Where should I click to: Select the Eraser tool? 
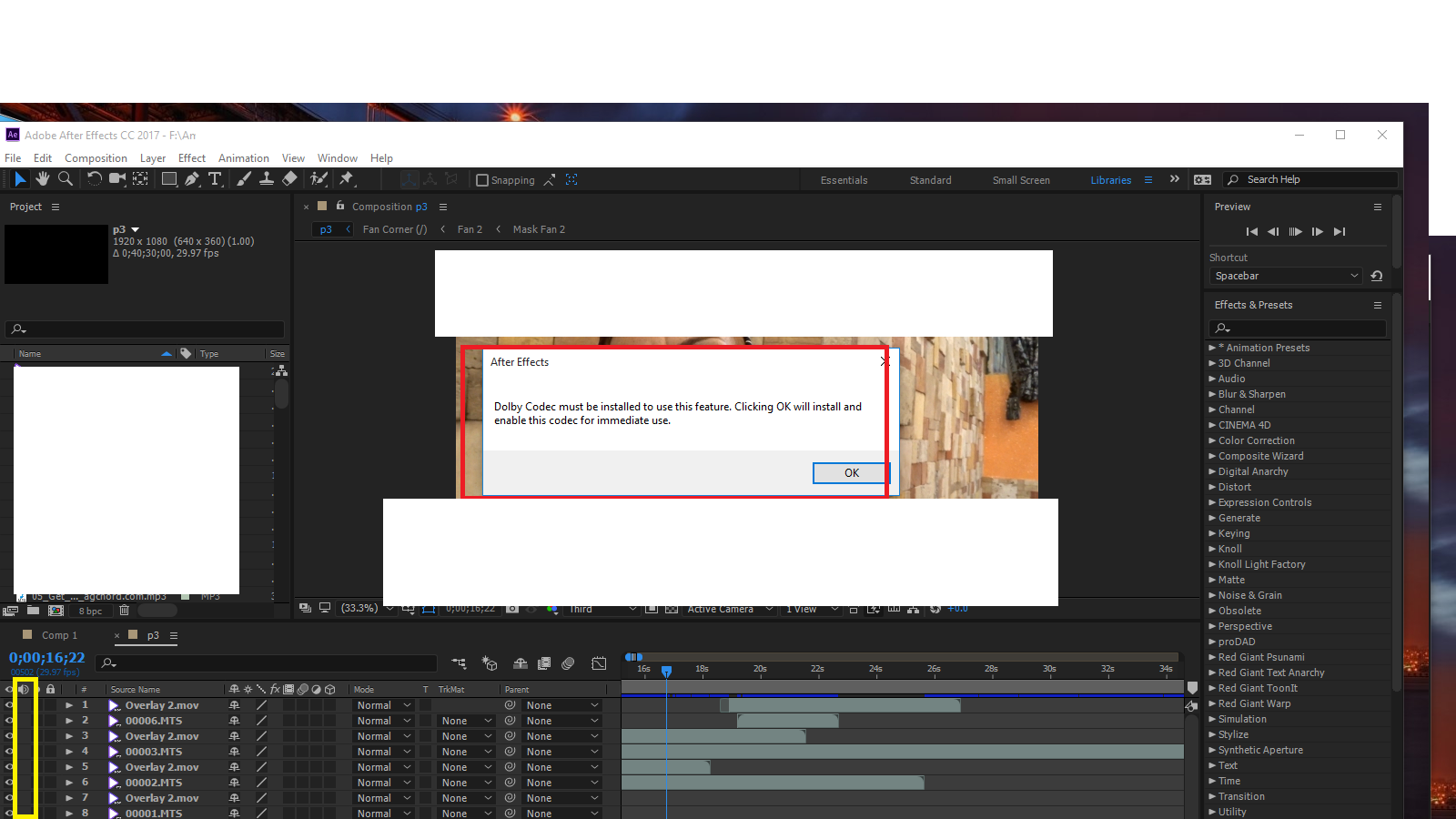pyautogui.click(x=289, y=179)
